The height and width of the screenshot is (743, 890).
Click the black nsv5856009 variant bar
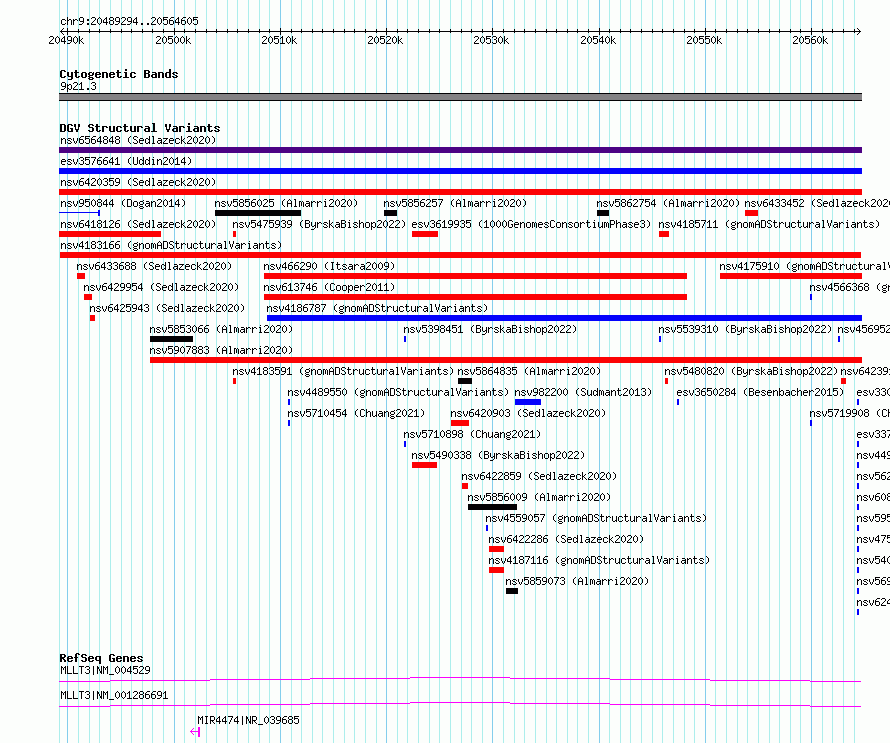tap(492, 507)
